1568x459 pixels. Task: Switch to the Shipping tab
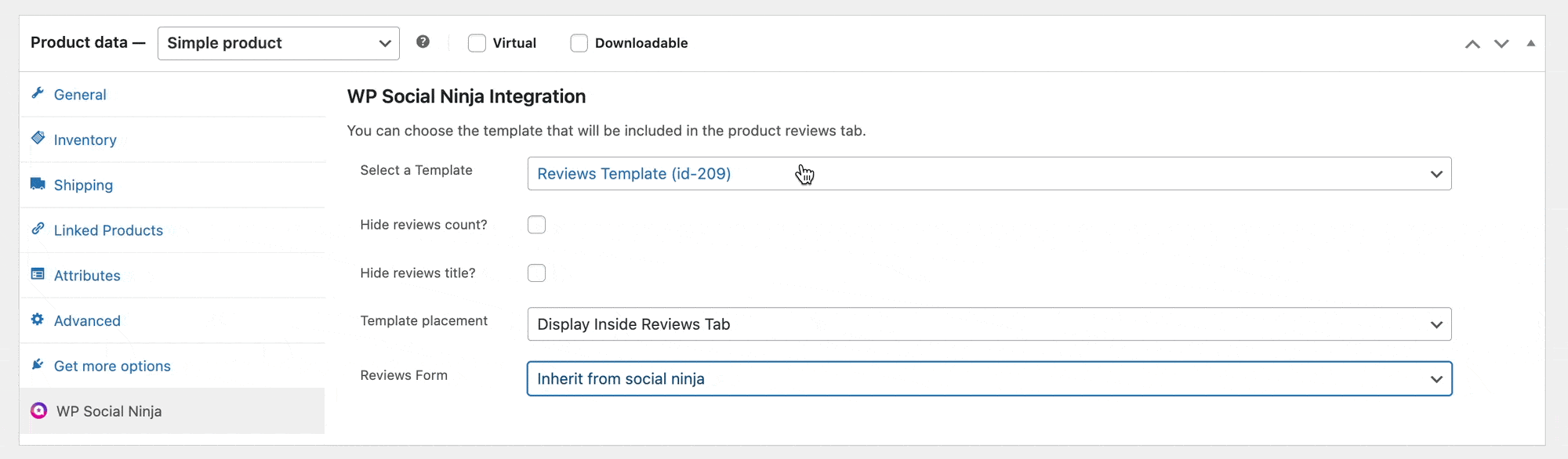[172, 185]
